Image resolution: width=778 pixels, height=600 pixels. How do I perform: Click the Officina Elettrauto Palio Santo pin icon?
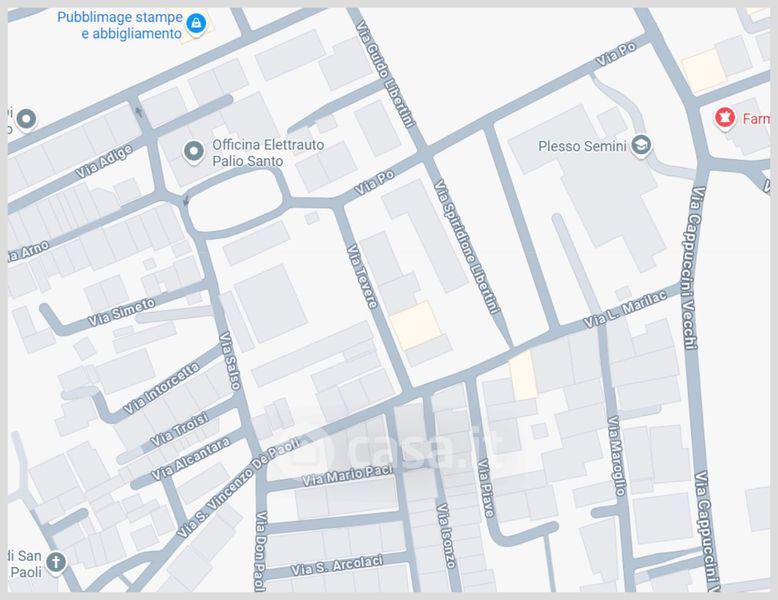click(194, 151)
